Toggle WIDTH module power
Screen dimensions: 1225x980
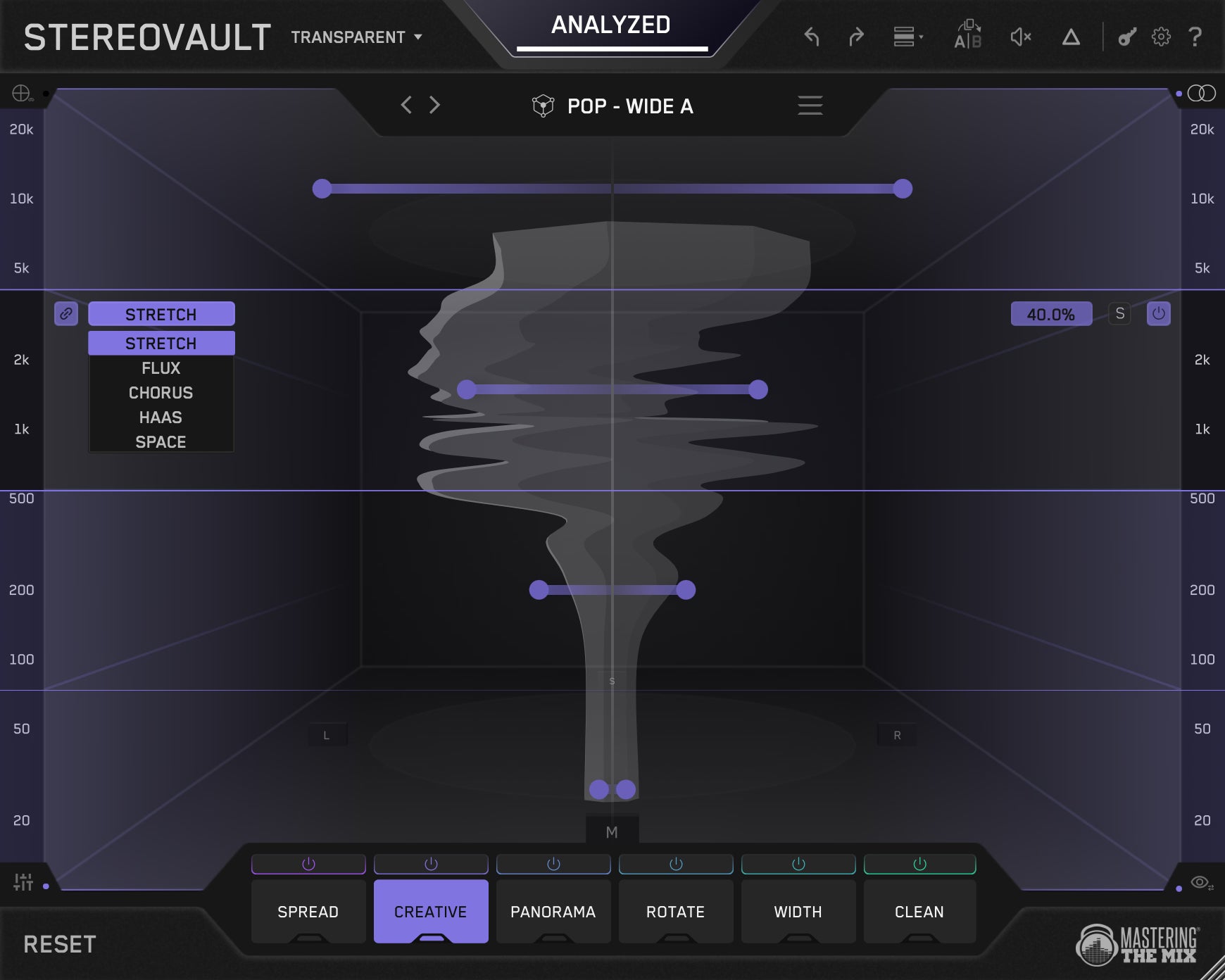point(798,864)
